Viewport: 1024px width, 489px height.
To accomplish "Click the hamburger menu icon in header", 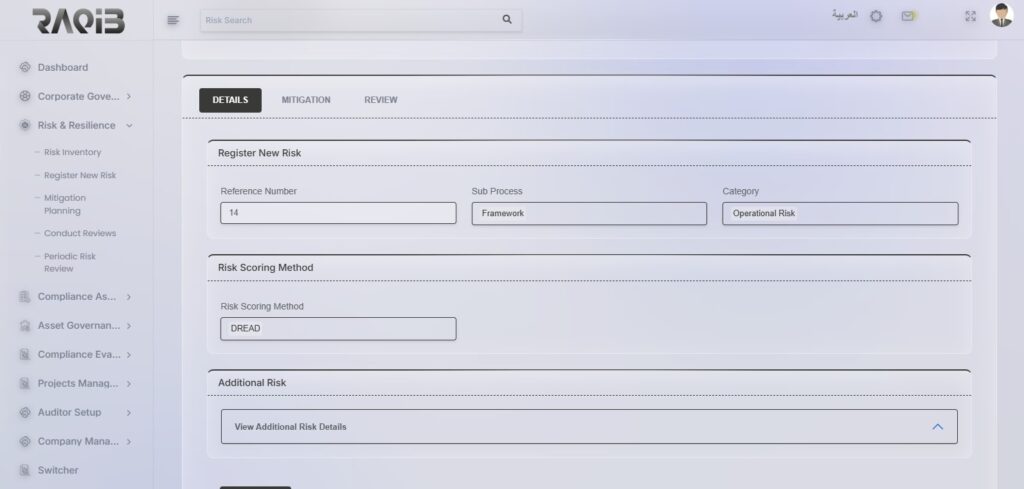I will [x=173, y=19].
